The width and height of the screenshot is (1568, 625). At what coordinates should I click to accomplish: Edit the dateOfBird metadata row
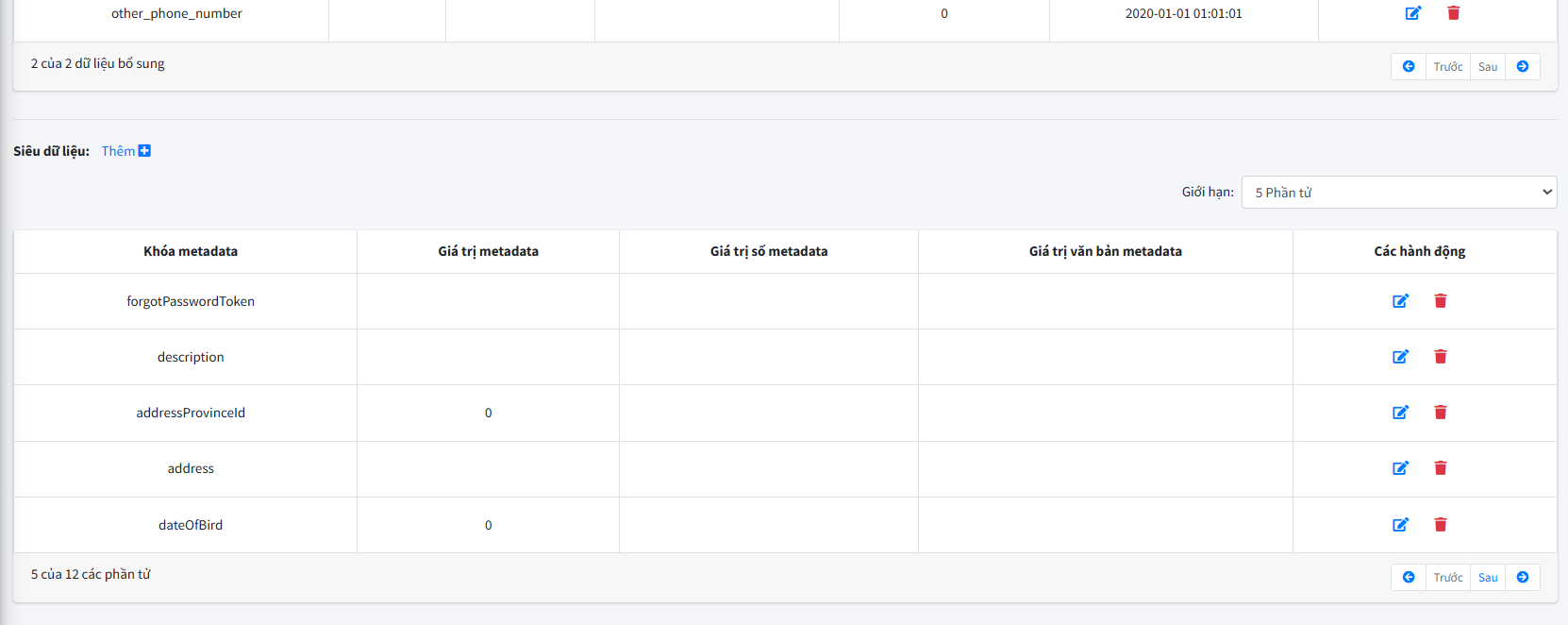[x=1401, y=525]
